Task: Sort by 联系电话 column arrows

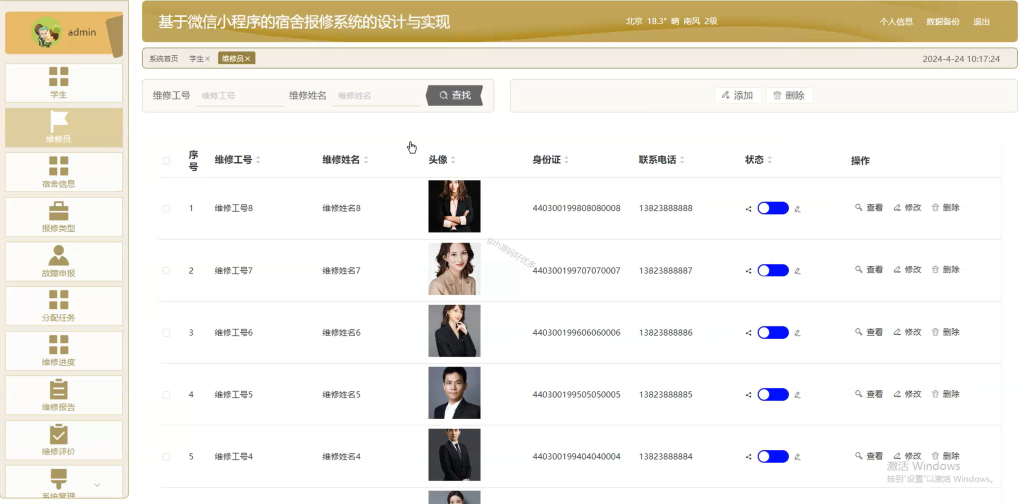Action: pos(682,160)
